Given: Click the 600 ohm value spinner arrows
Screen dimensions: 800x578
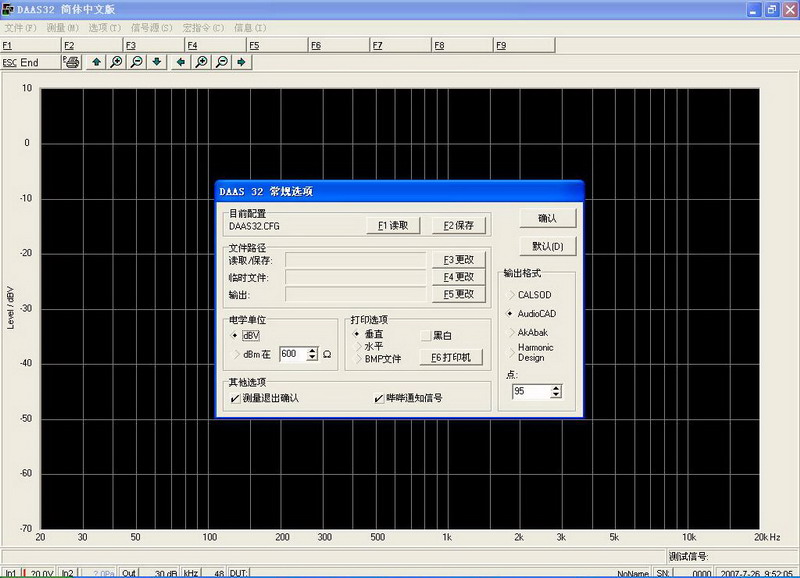Looking at the screenshot, I should [x=312, y=354].
